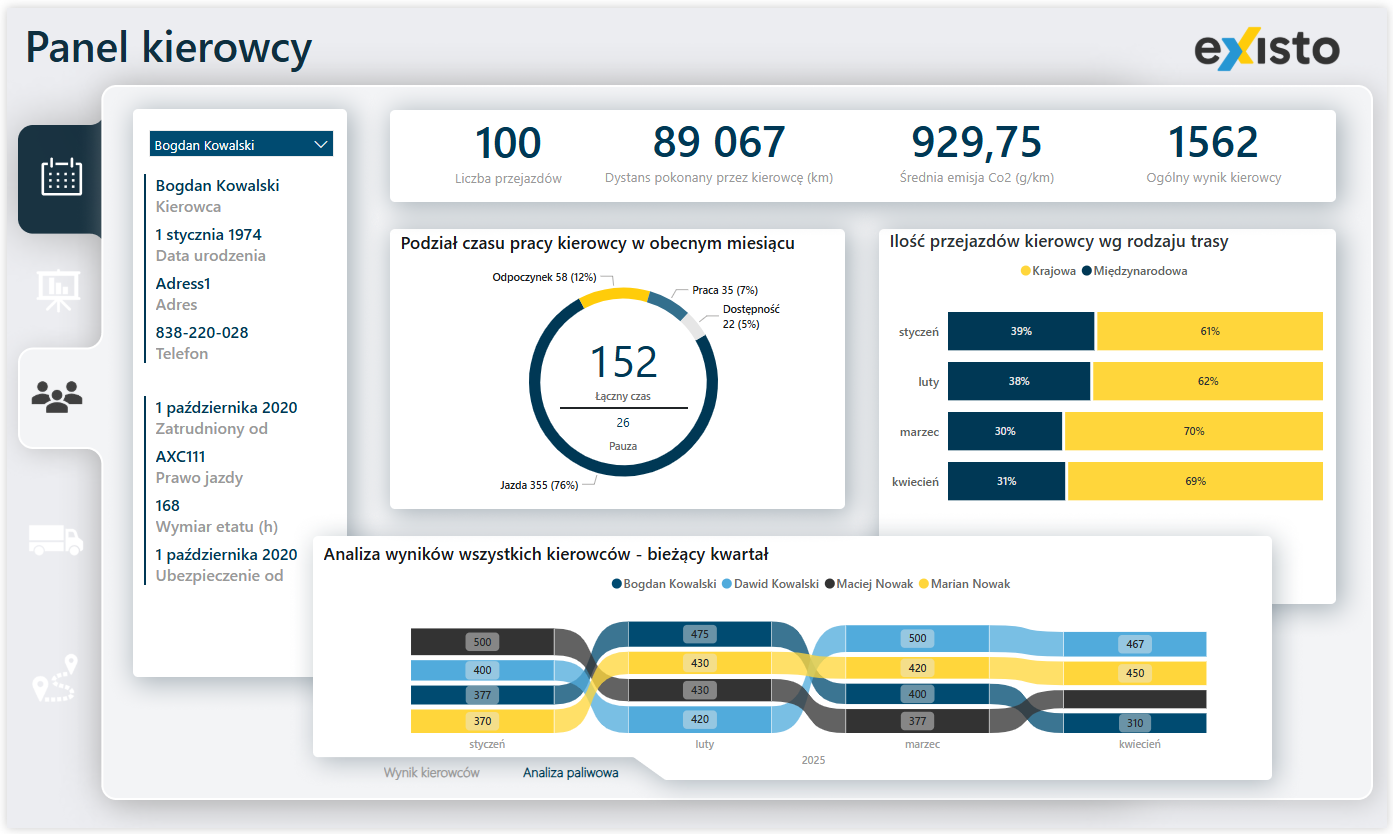Open the truck vehicles sidebar icon
1393x834 pixels.
pyautogui.click(x=56, y=540)
